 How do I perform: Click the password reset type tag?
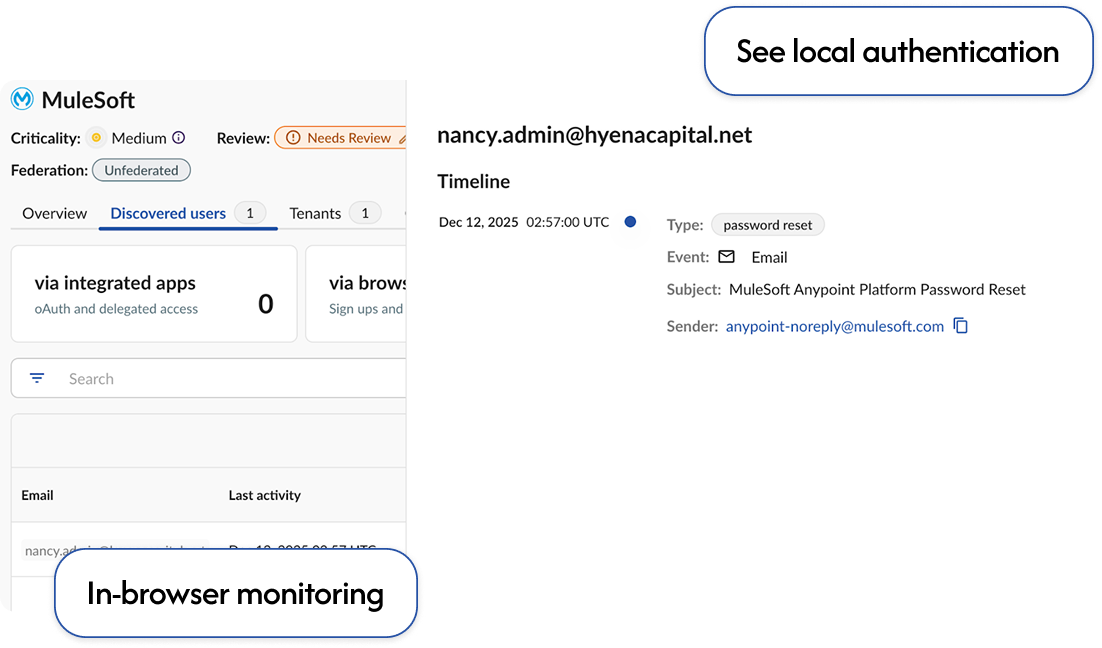click(x=767, y=225)
